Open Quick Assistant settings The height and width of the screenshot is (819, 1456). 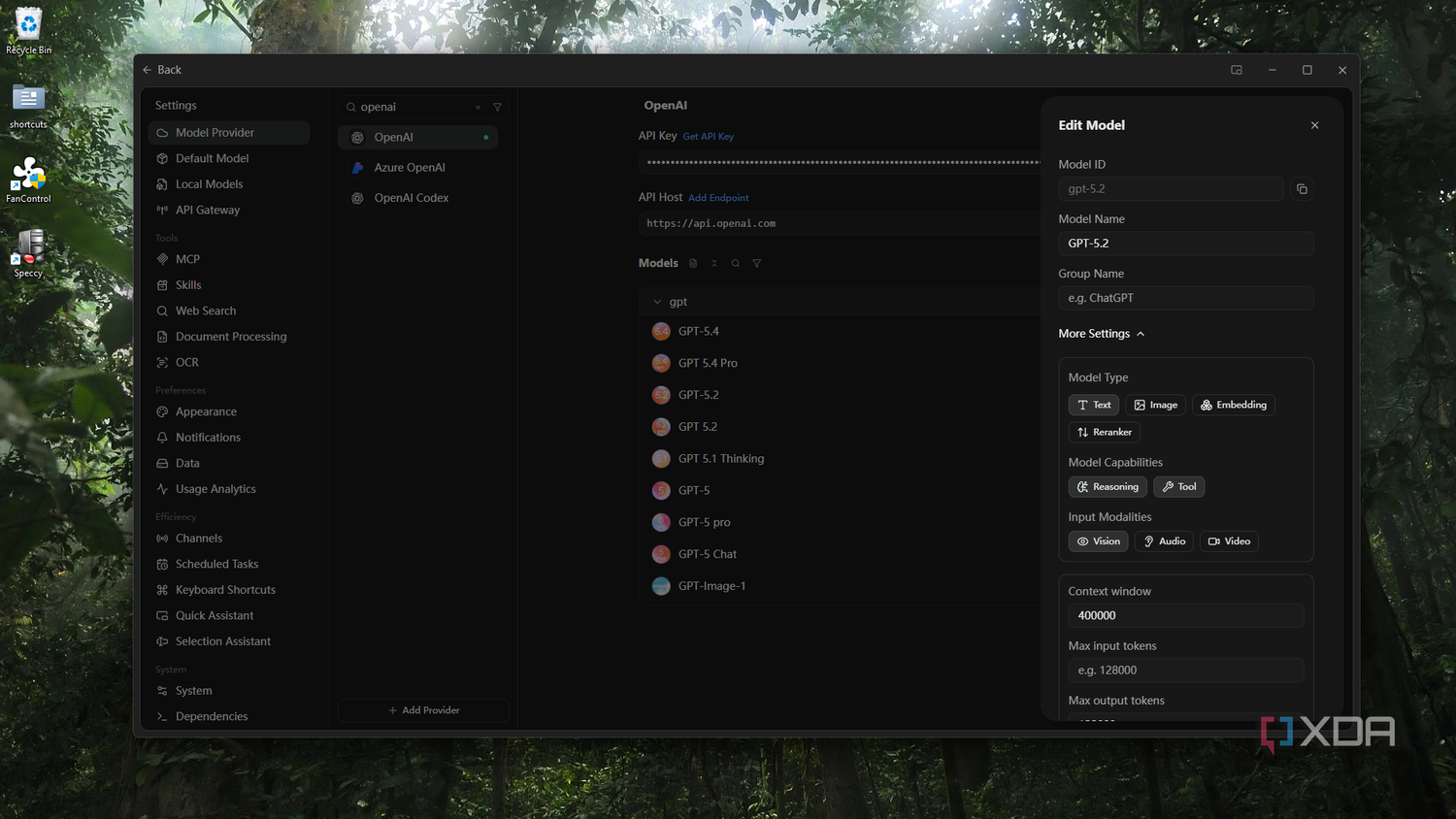pos(229,616)
